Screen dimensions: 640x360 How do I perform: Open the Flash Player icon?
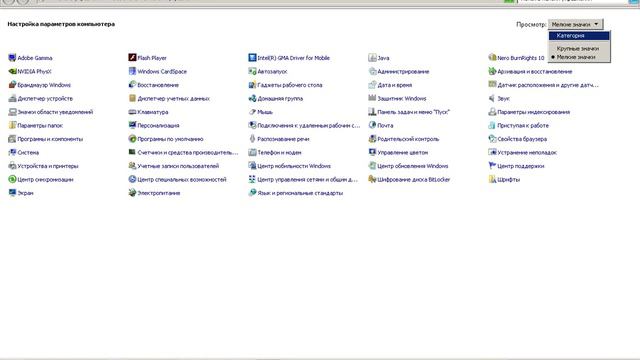(x=132, y=58)
